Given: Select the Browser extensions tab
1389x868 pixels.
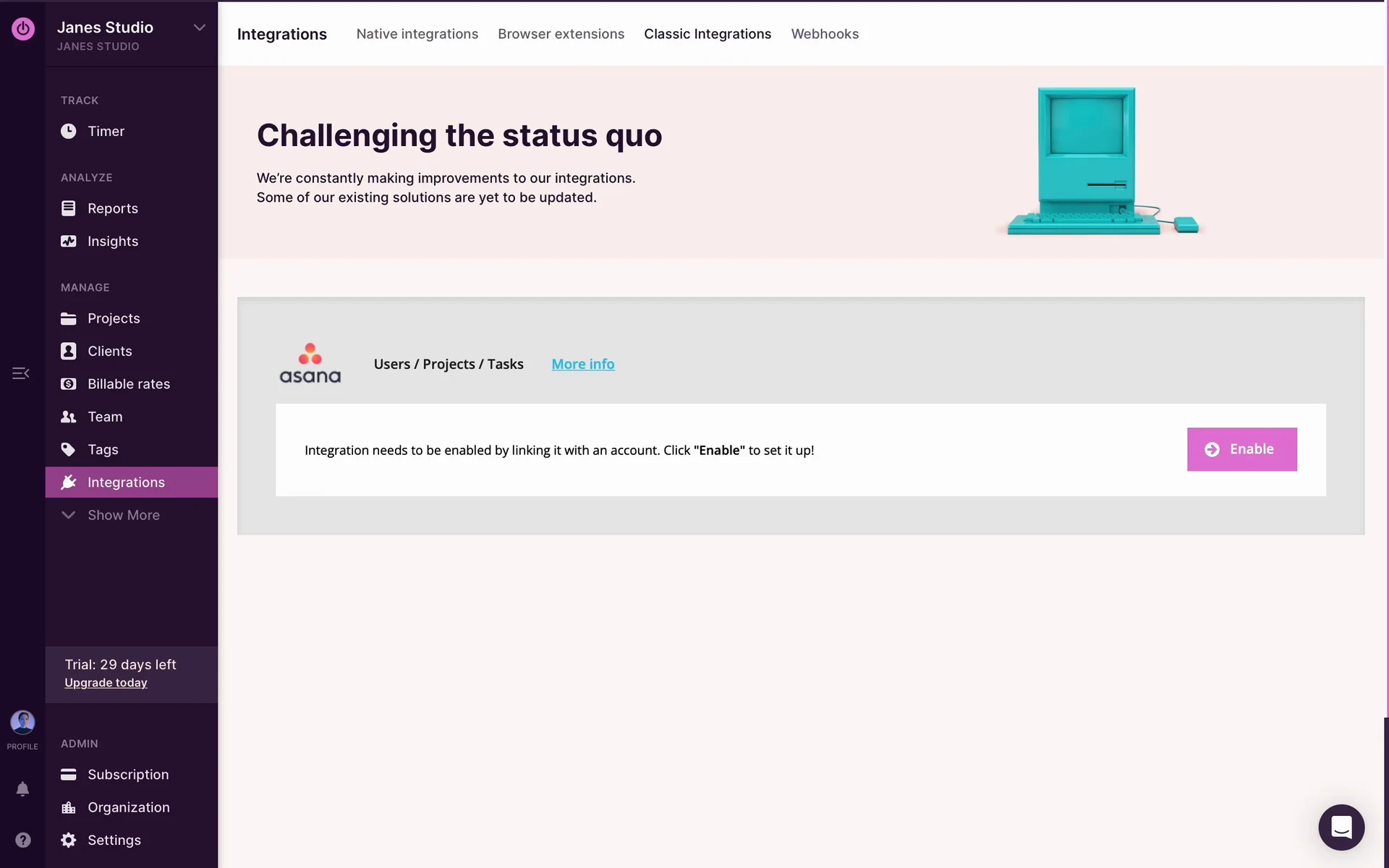Looking at the screenshot, I should click(x=561, y=34).
